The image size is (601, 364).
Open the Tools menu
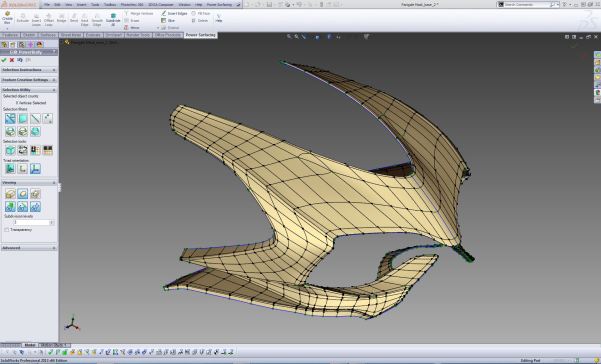[x=95, y=5]
